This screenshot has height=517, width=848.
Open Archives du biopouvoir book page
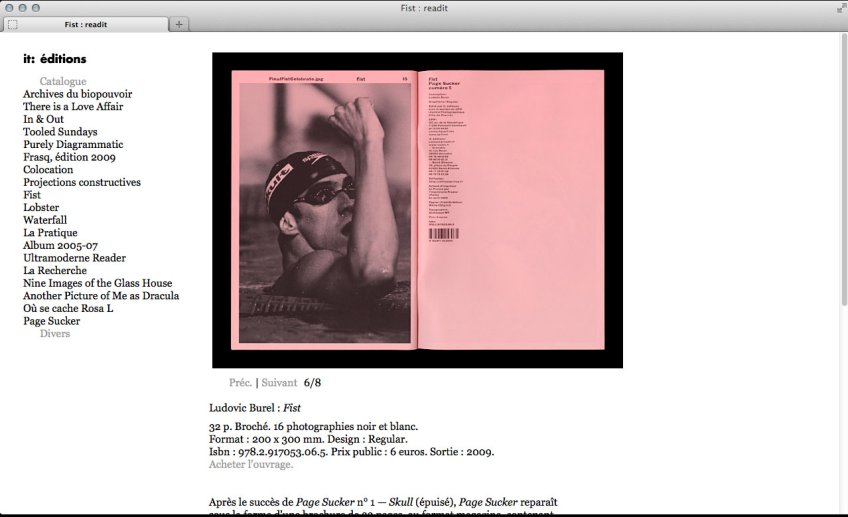tap(77, 94)
